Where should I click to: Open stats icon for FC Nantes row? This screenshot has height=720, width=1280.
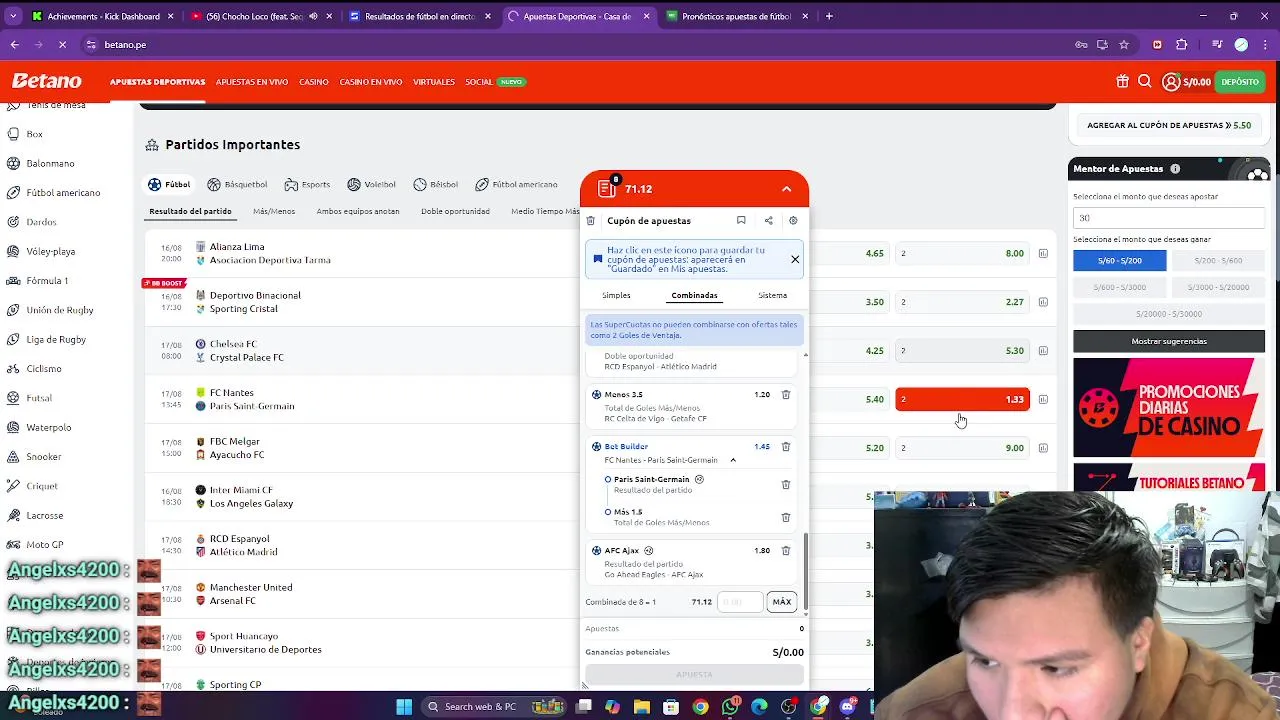pos(1043,400)
